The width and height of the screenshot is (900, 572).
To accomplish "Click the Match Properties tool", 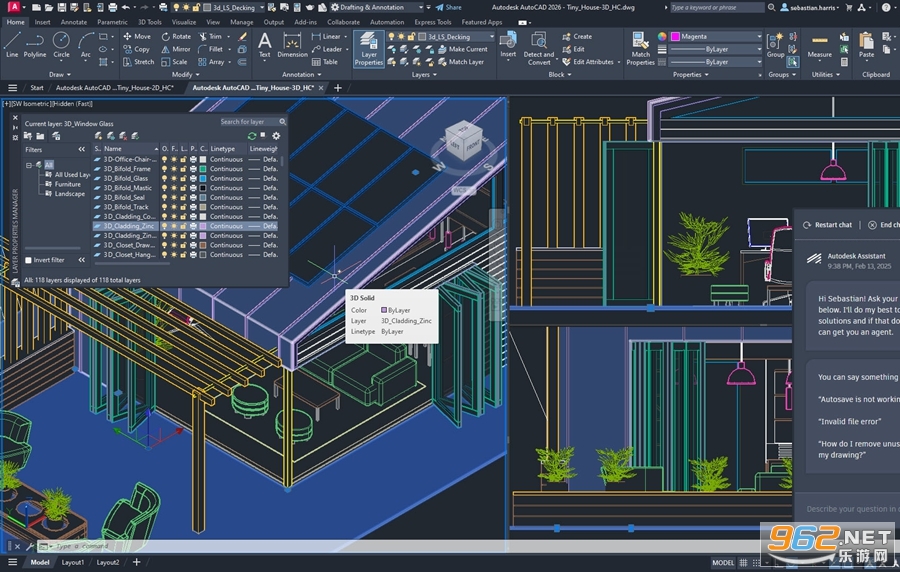I will coord(641,49).
